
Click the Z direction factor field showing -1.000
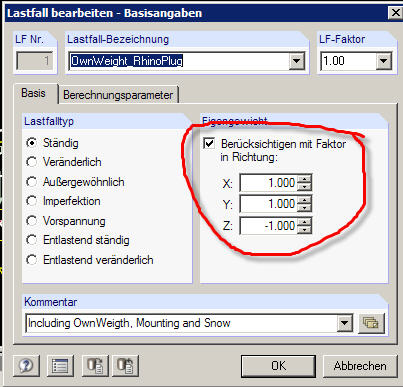coord(268,226)
